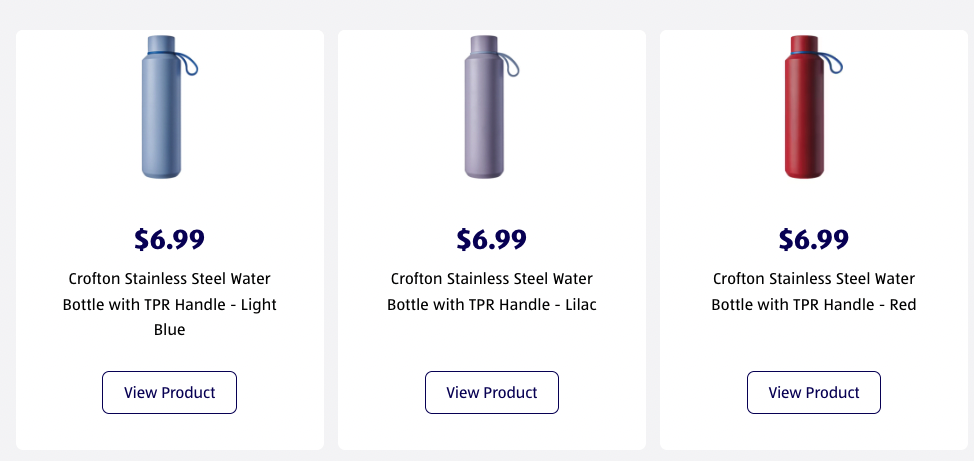Click the $6.99 price on the Red card
This screenshot has height=461, width=974.
pyautogui.click(x=814, y=240)
